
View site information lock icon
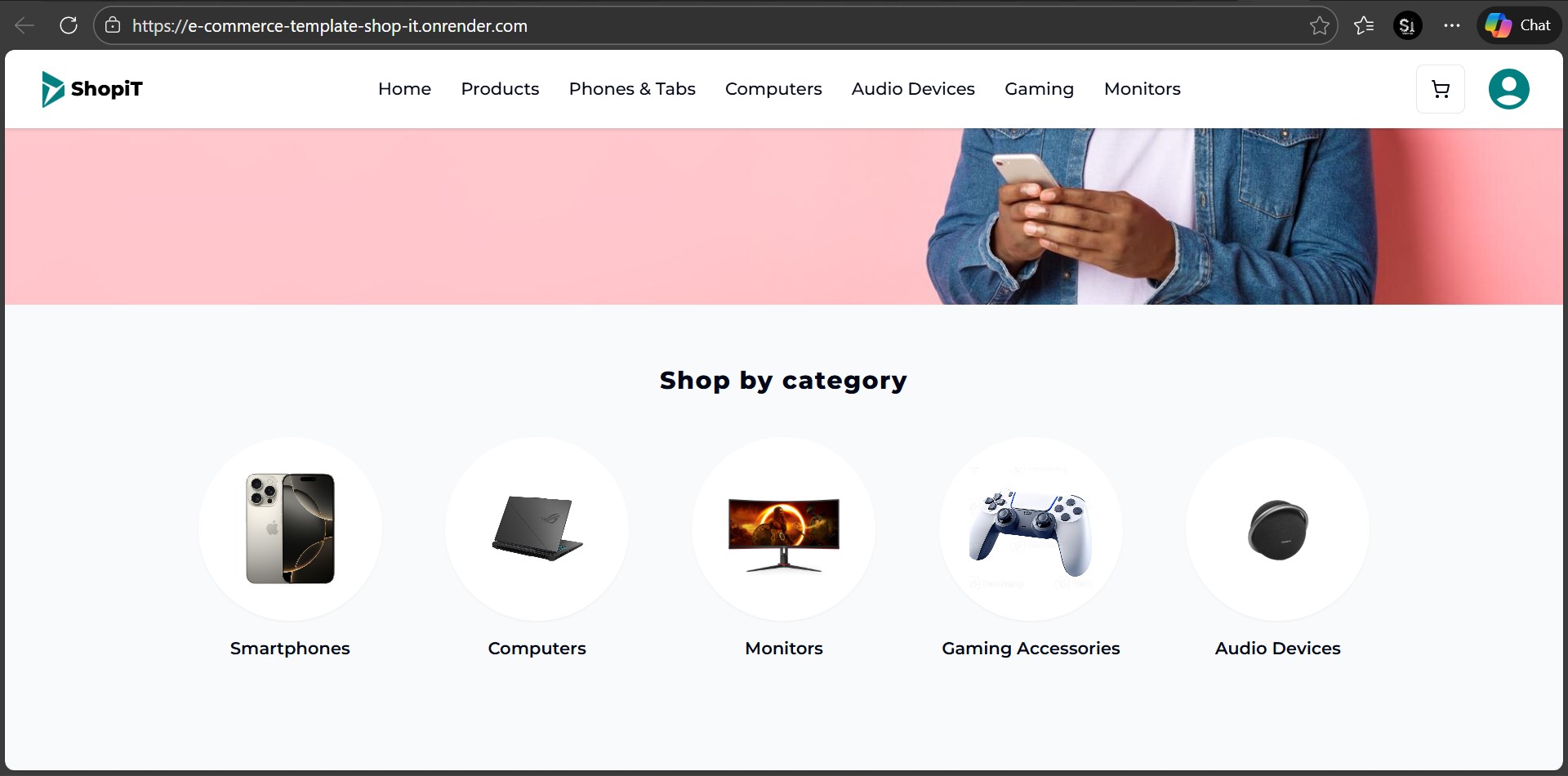click(x=113, y=25)
